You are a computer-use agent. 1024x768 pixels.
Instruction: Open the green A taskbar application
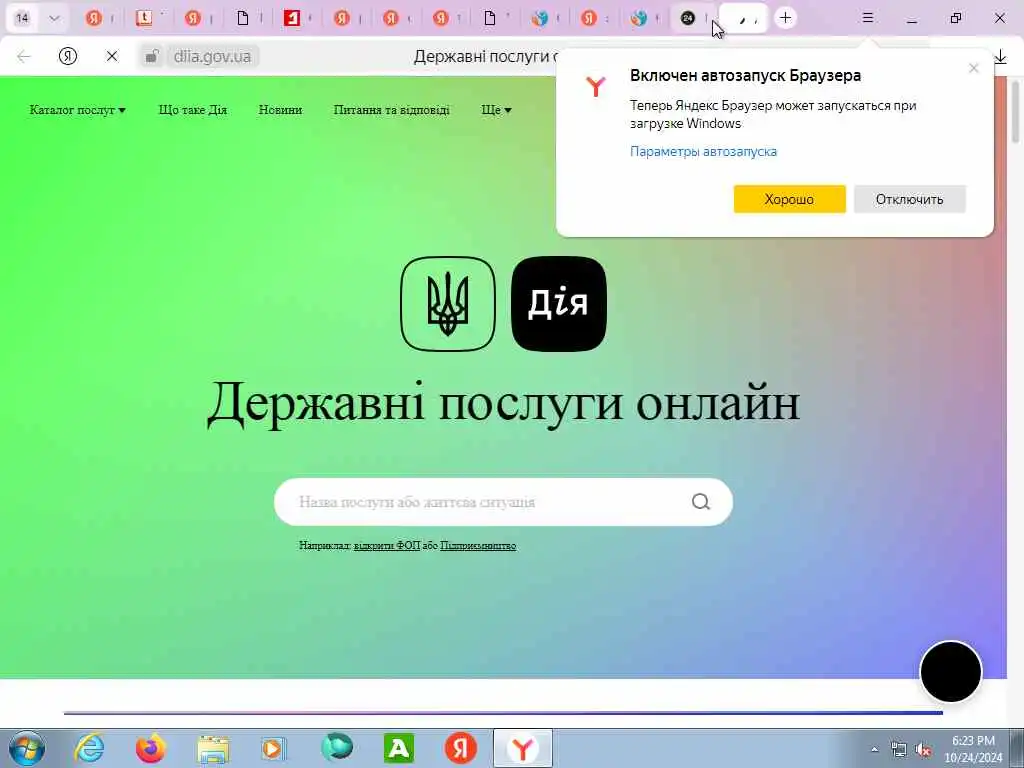(x=398, y=748)
